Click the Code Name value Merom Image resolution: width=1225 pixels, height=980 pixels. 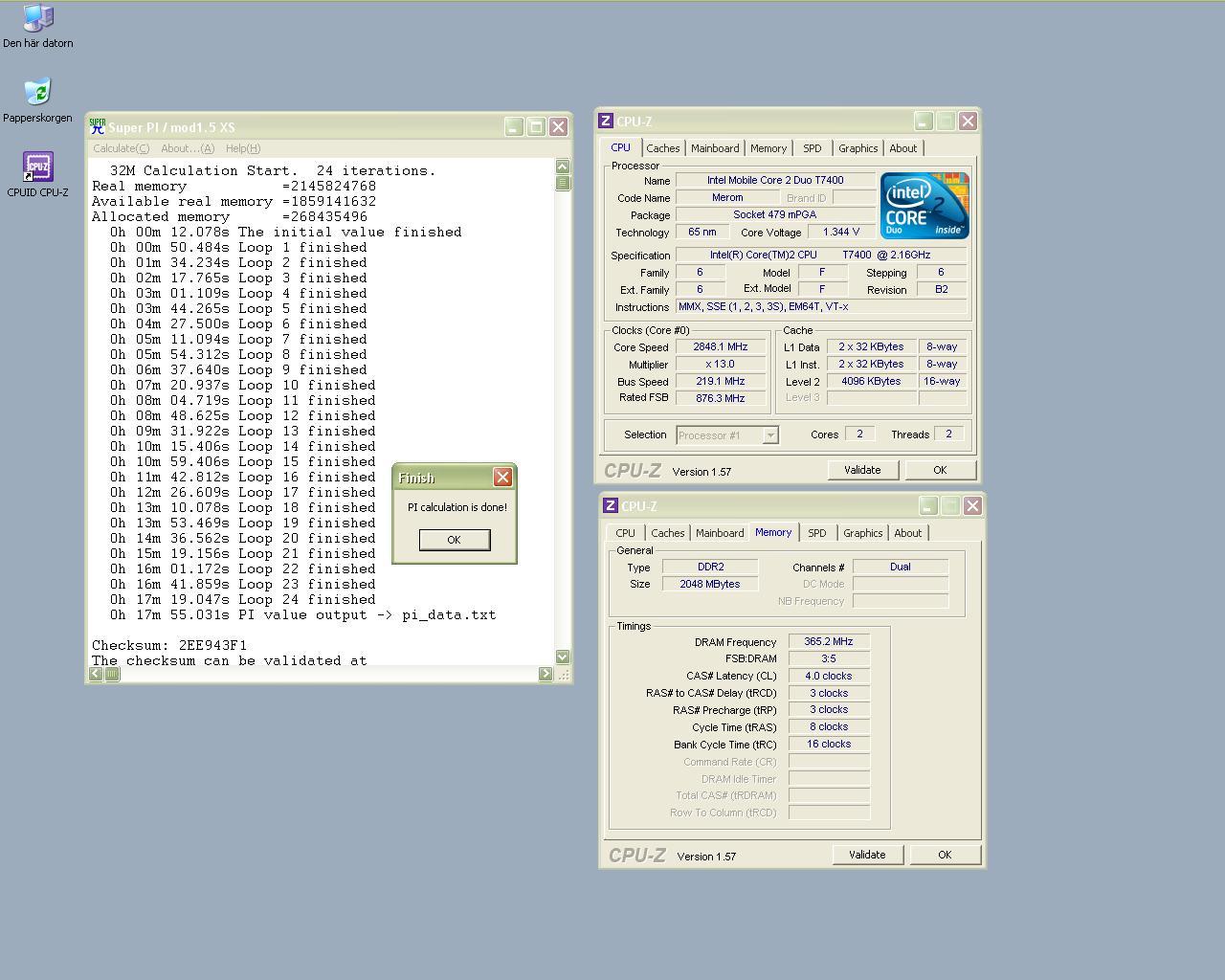coord(727,197)
